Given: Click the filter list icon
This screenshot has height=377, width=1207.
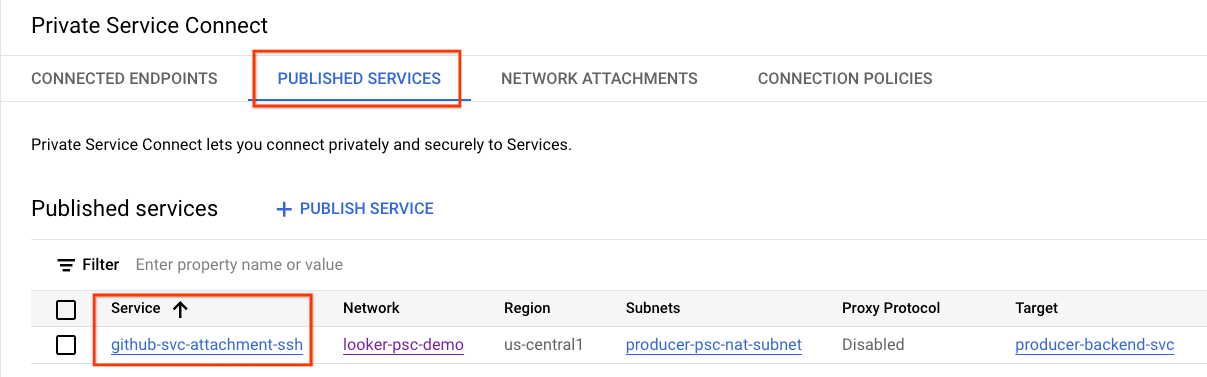Looking at the screenshot, I should point(66,265).
